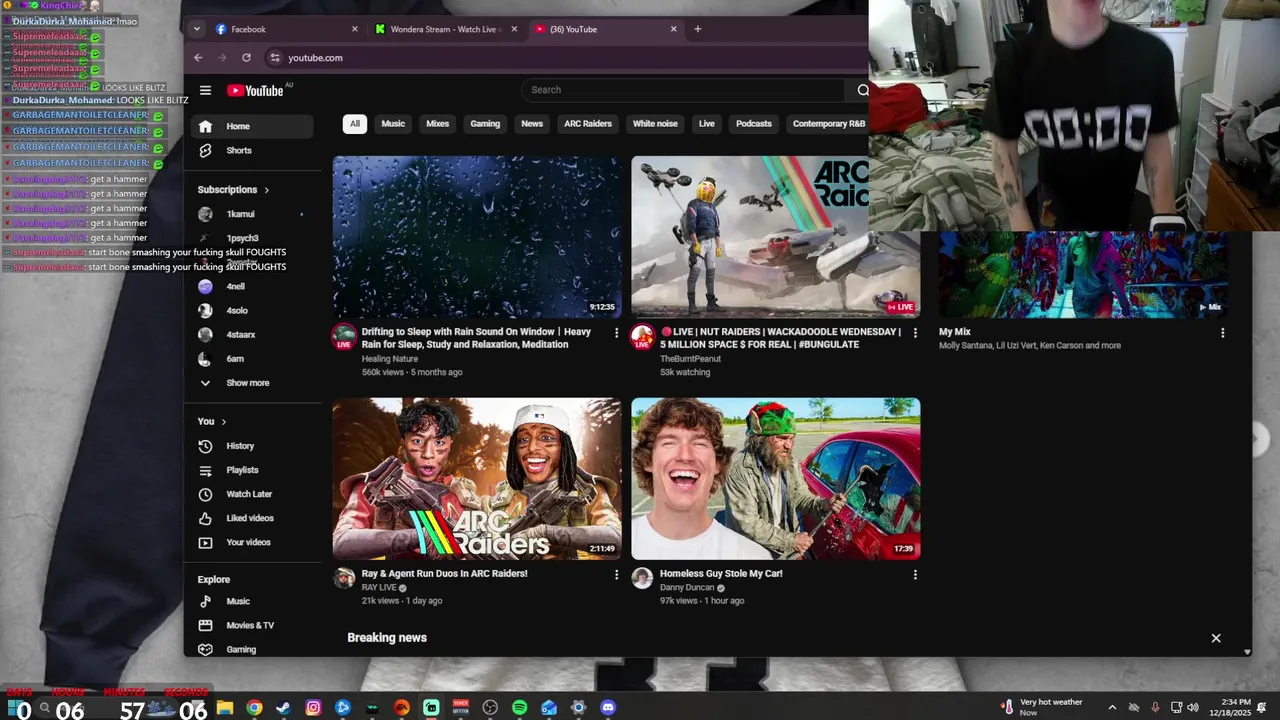The image size is (1280, 720).
Task: Show hidden system tray icons
Action: [1112, 708]
